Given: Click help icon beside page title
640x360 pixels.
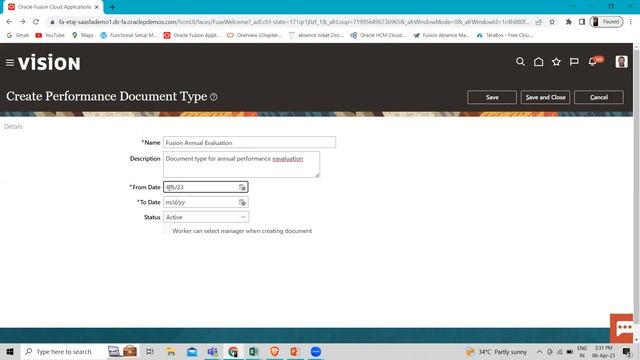Looking at the screenshot, I should point(214,97).
